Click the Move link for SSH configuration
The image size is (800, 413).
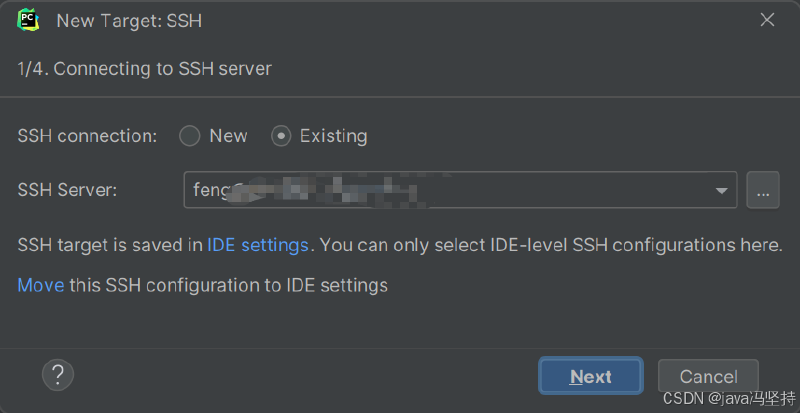point(41,285)
